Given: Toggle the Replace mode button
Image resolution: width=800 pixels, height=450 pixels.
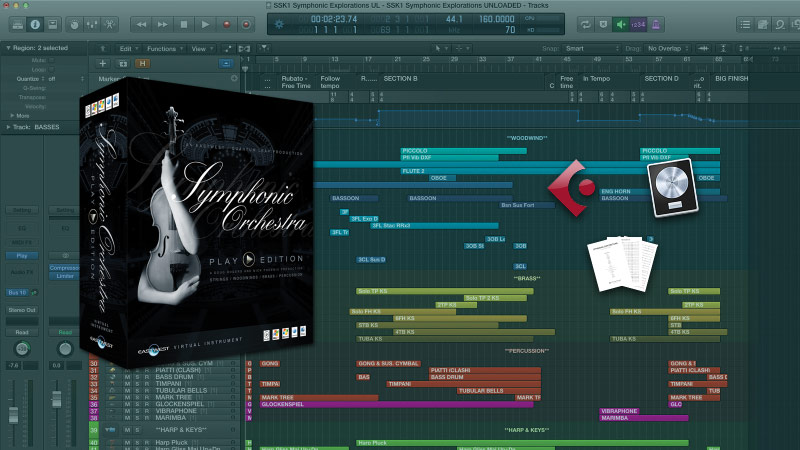Looking at the screenshot, I should [x=603, y=24].
